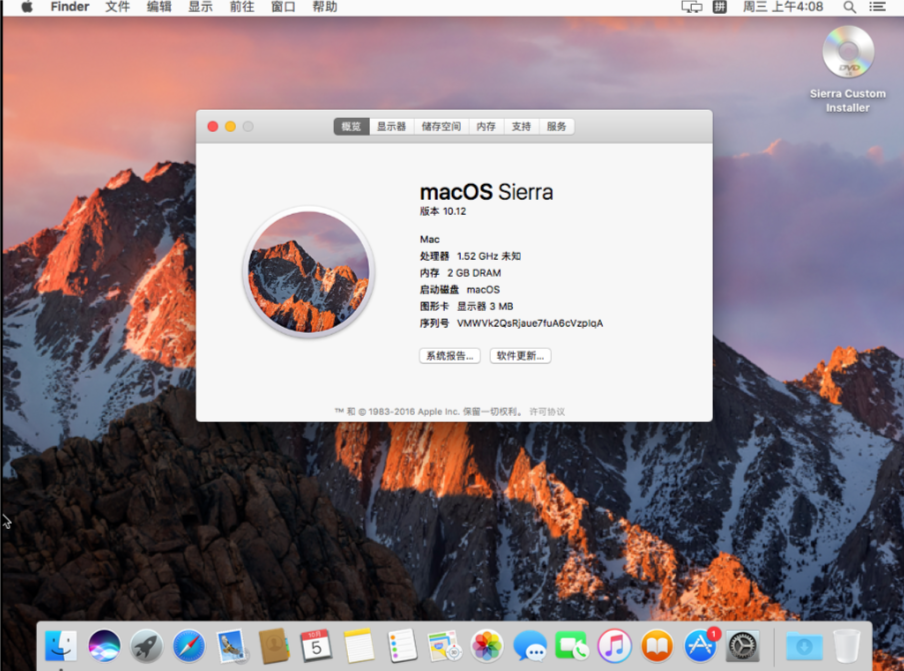Open 窗口 menu
Screen dimensions: 904x671
coord(283,7)
